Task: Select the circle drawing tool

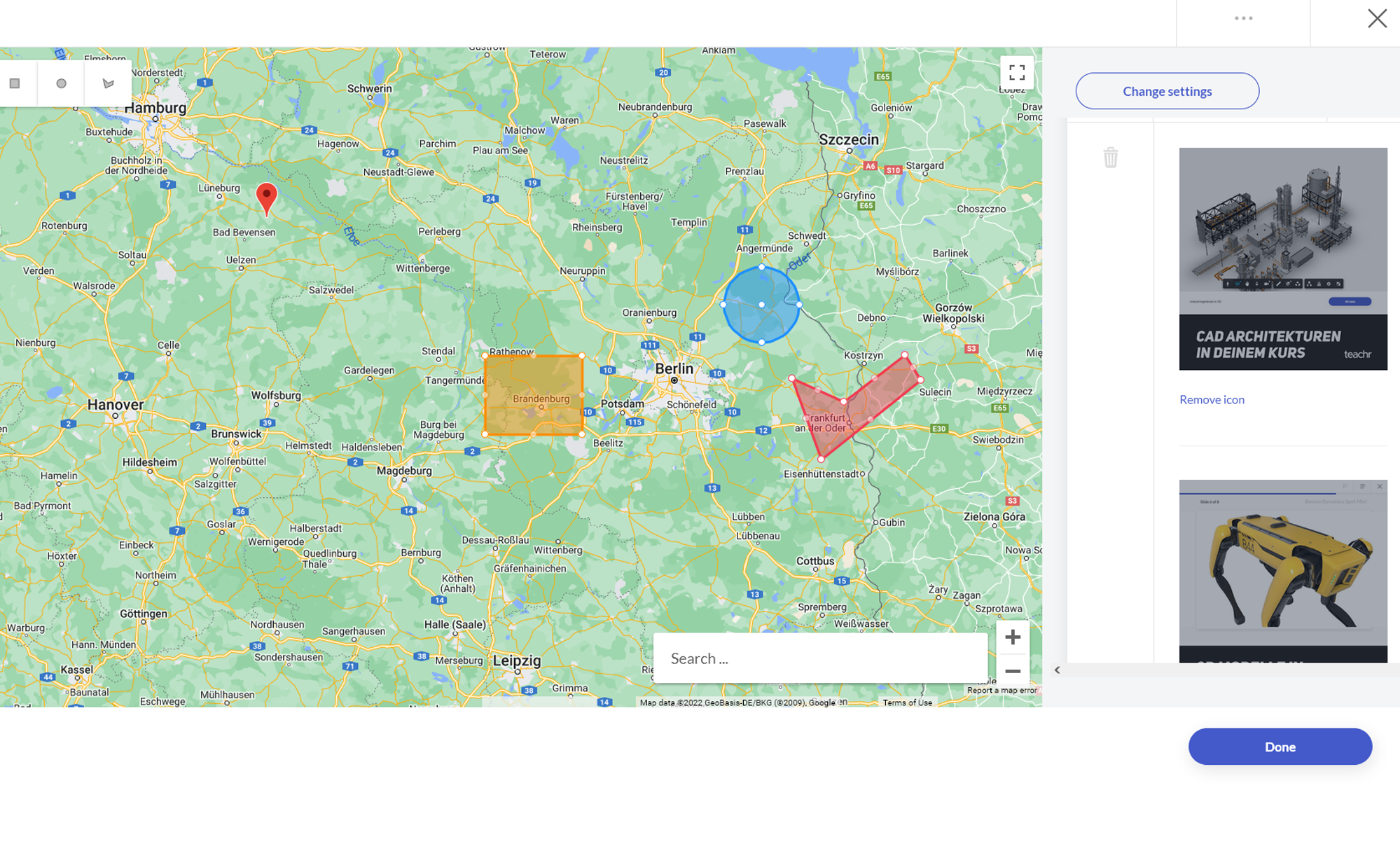Action: click(x=62, y=83)
